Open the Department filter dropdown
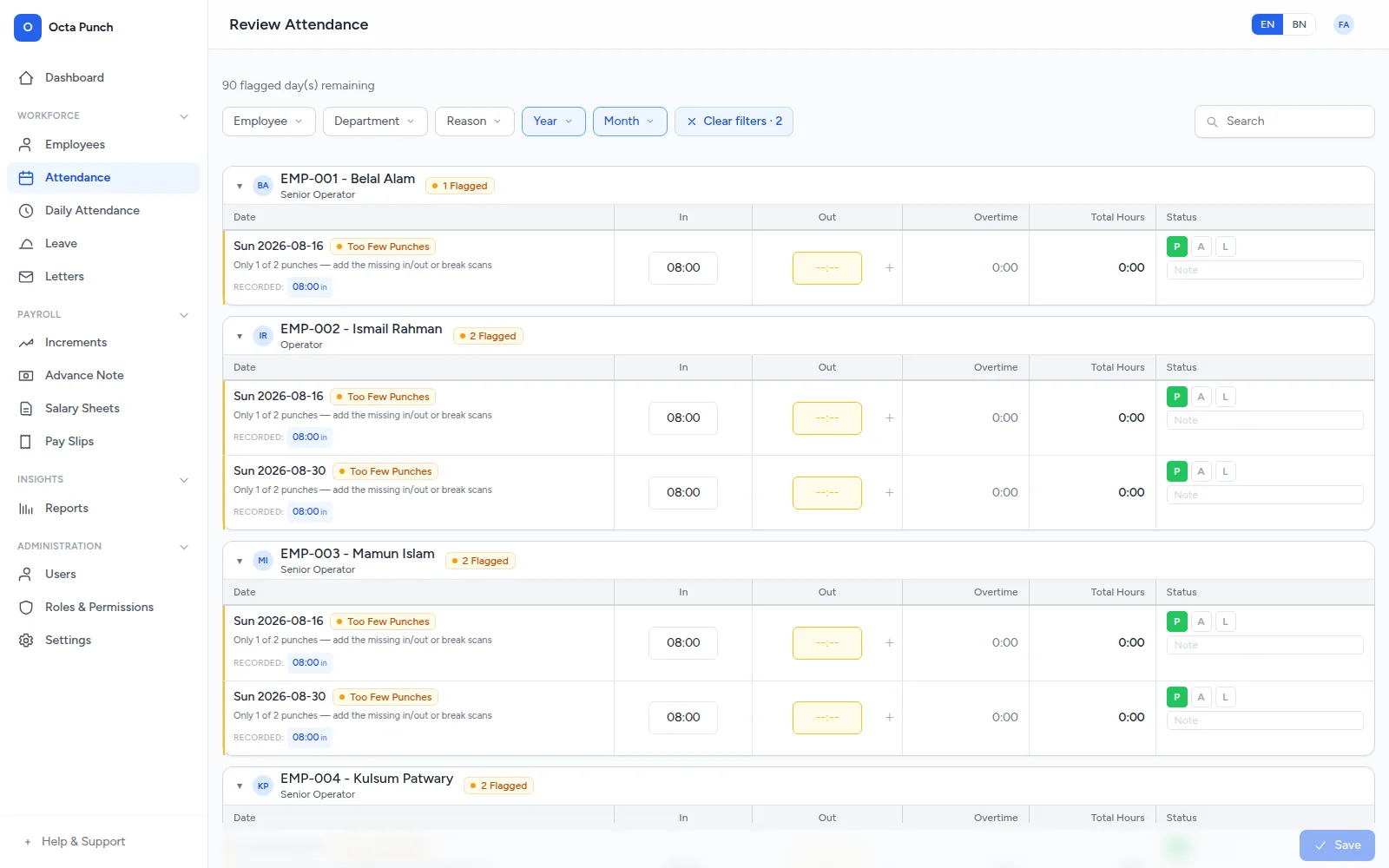 pyautogui.click(x=375, y=122)
